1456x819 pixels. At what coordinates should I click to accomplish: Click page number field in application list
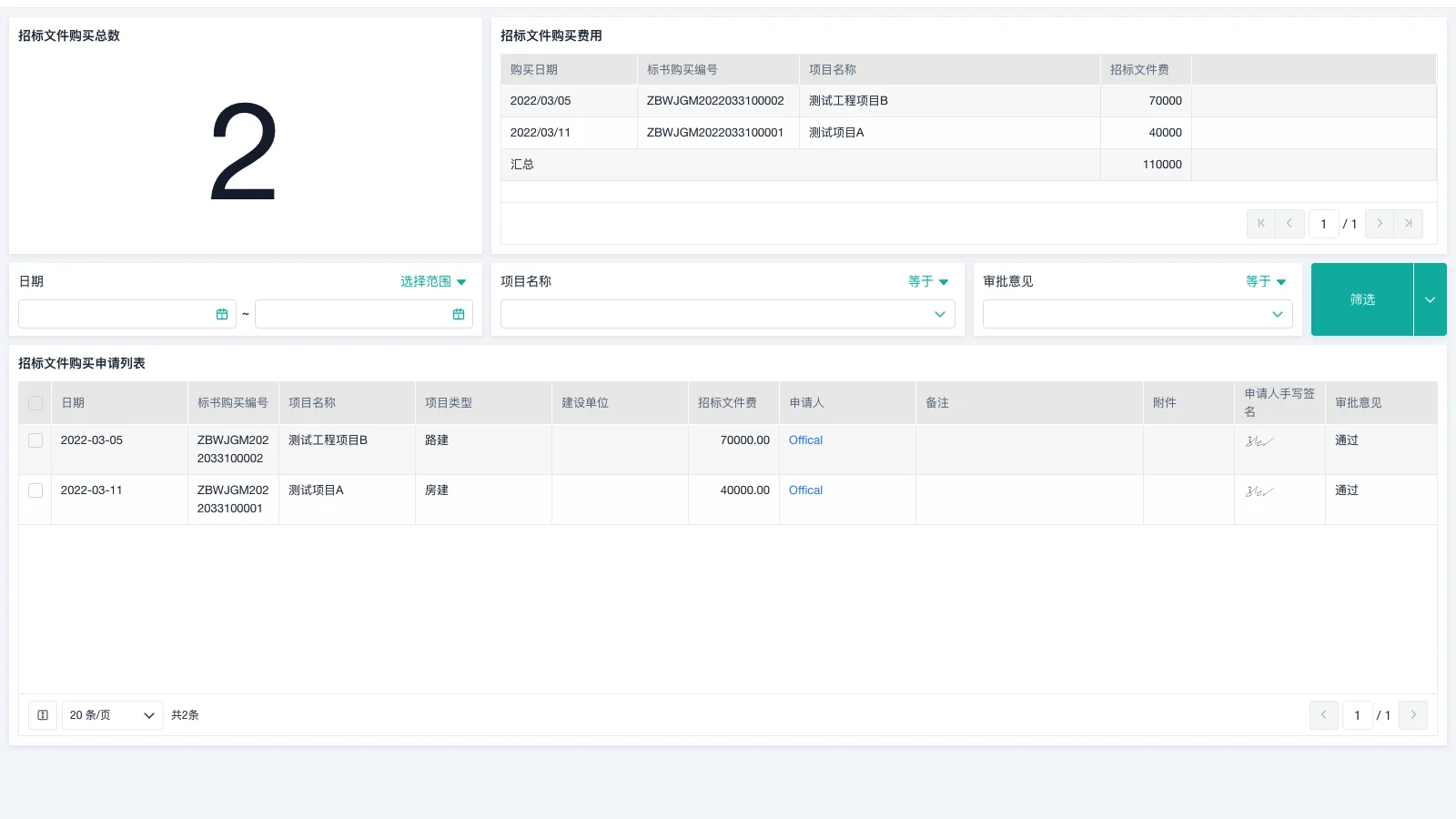pos(1358,715)
